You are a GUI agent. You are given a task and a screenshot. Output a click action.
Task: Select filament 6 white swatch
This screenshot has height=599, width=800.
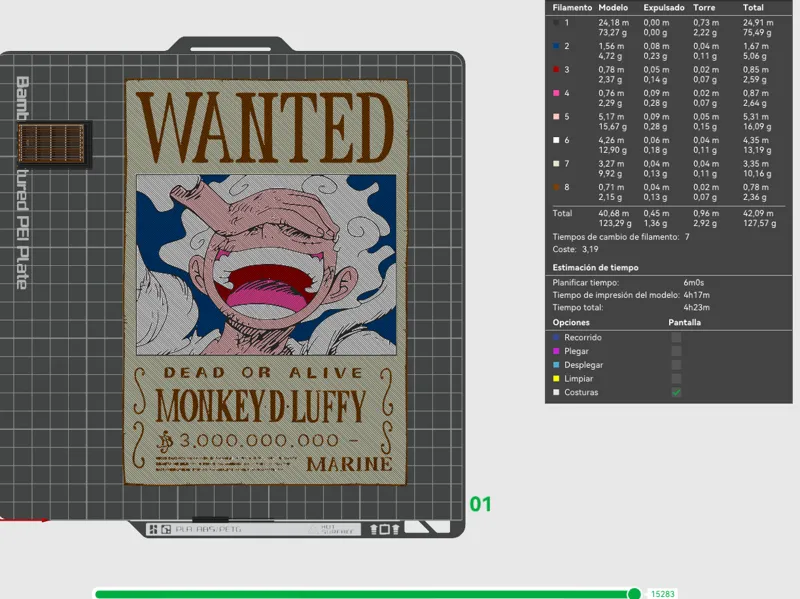pyautogui.click(x=556, y=140)
